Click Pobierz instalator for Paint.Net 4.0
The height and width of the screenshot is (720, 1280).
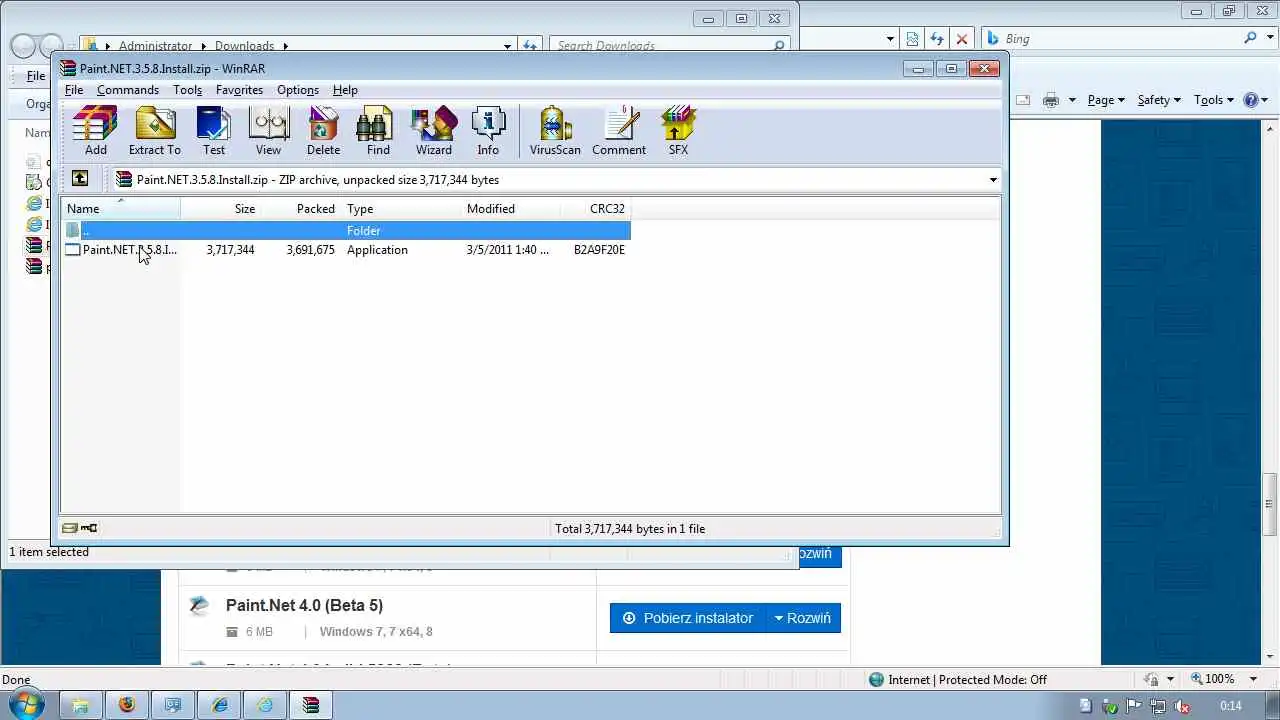click(x=688, y=618)
